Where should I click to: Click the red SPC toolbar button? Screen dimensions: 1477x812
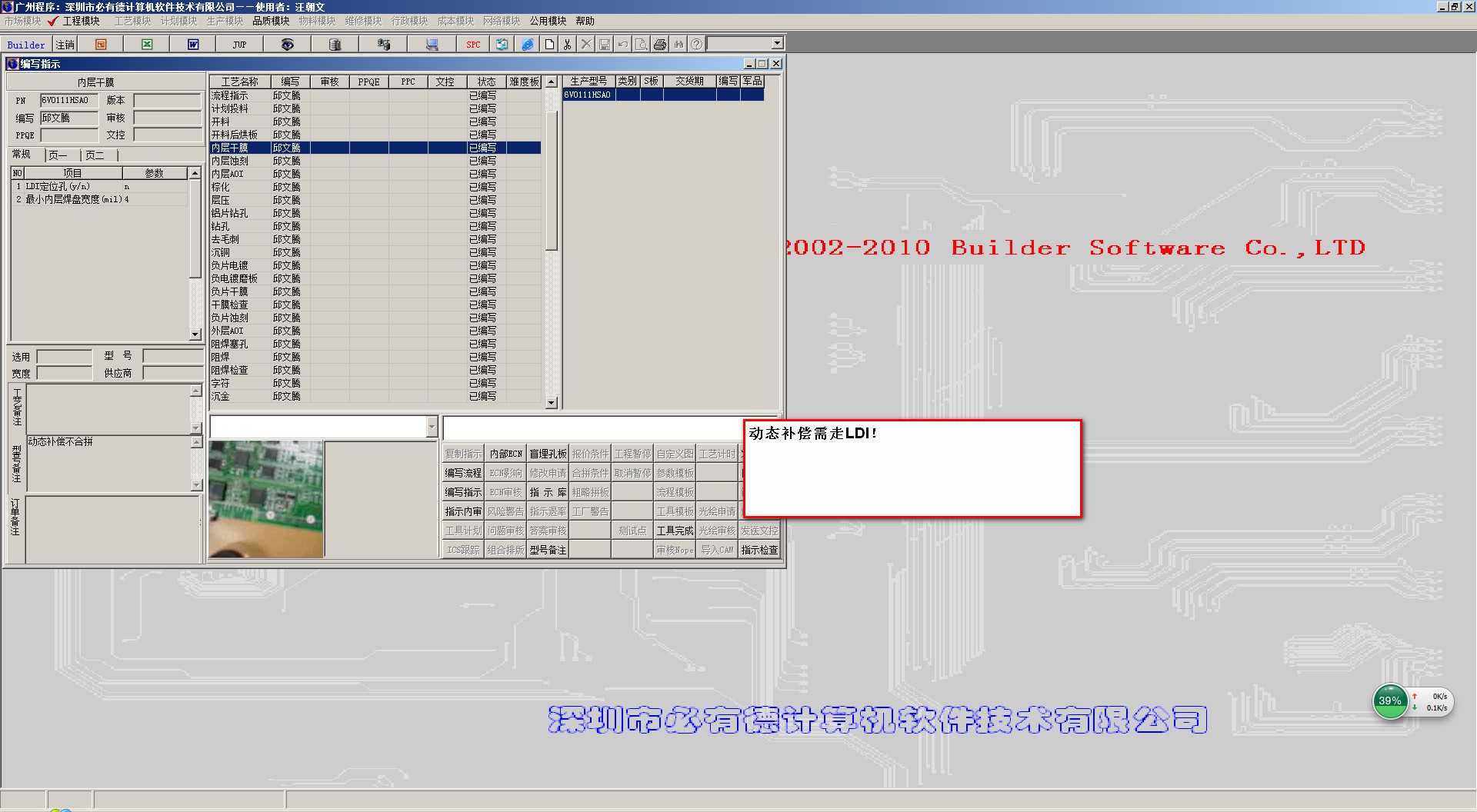pyautogui.click(x=473, y=45)
